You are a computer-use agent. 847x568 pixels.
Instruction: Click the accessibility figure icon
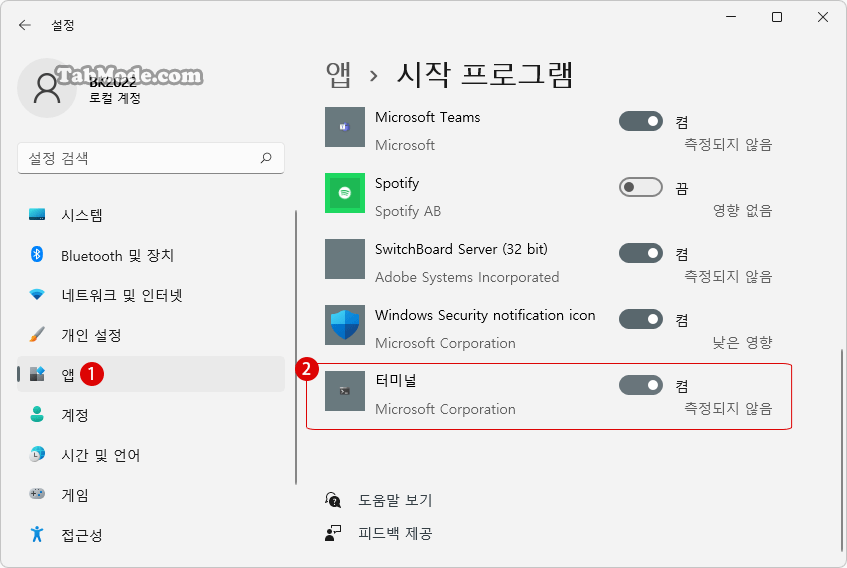click(37, 534)
